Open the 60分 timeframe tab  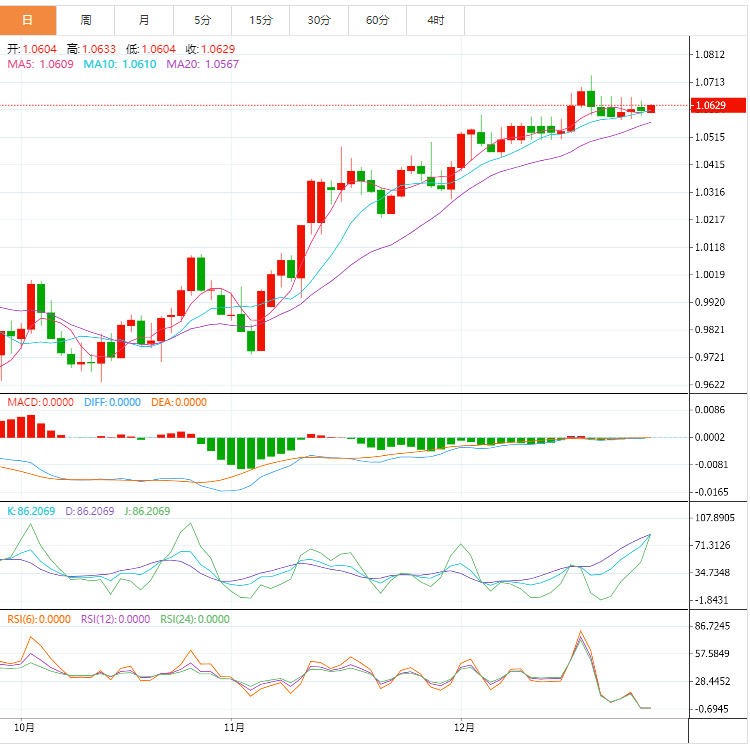pyautogui.click(x=377, y=20)
